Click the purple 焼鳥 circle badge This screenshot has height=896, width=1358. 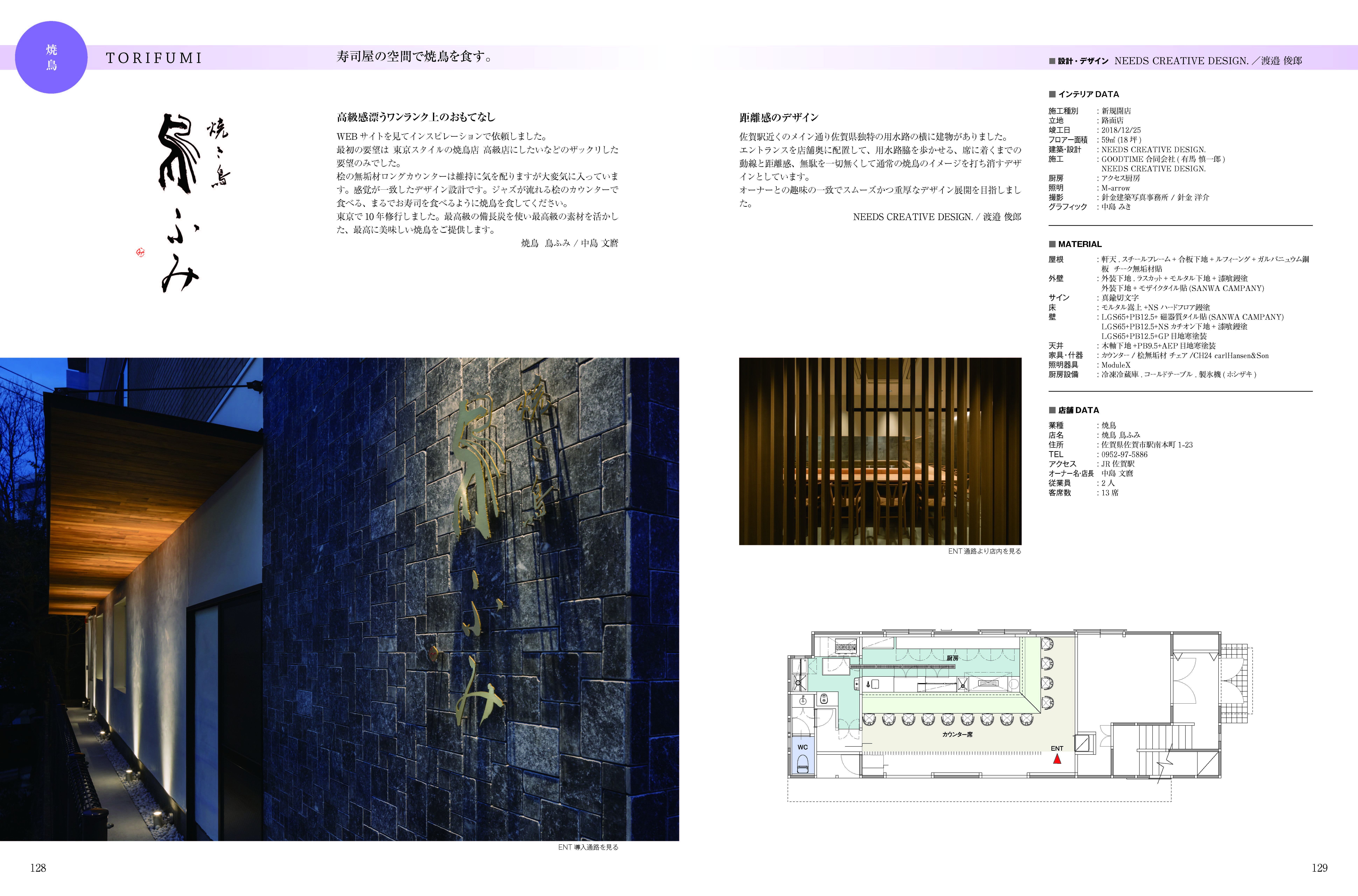(51, 57)
